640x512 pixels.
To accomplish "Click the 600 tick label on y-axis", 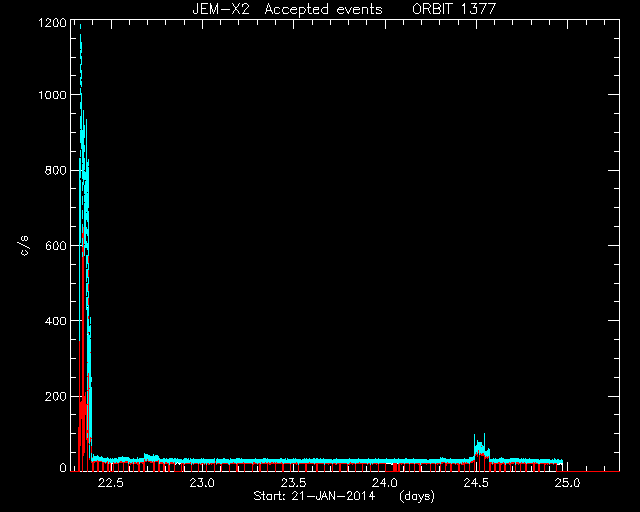I will point(56,245).
